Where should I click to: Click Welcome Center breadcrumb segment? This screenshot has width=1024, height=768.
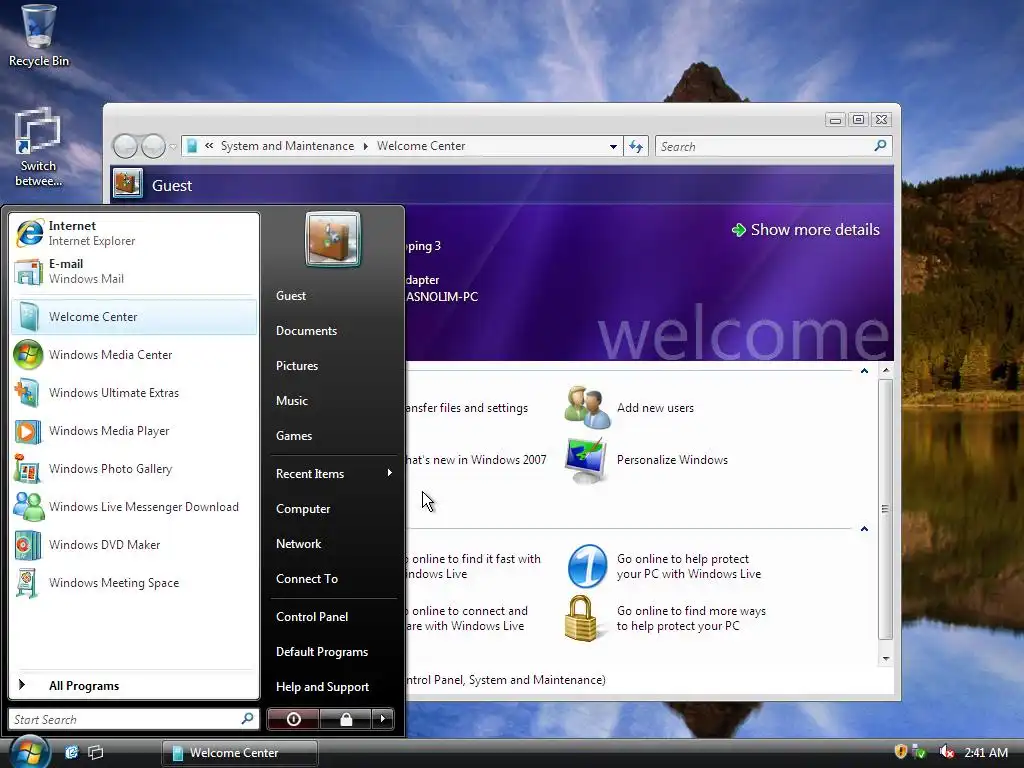point(421,146)
